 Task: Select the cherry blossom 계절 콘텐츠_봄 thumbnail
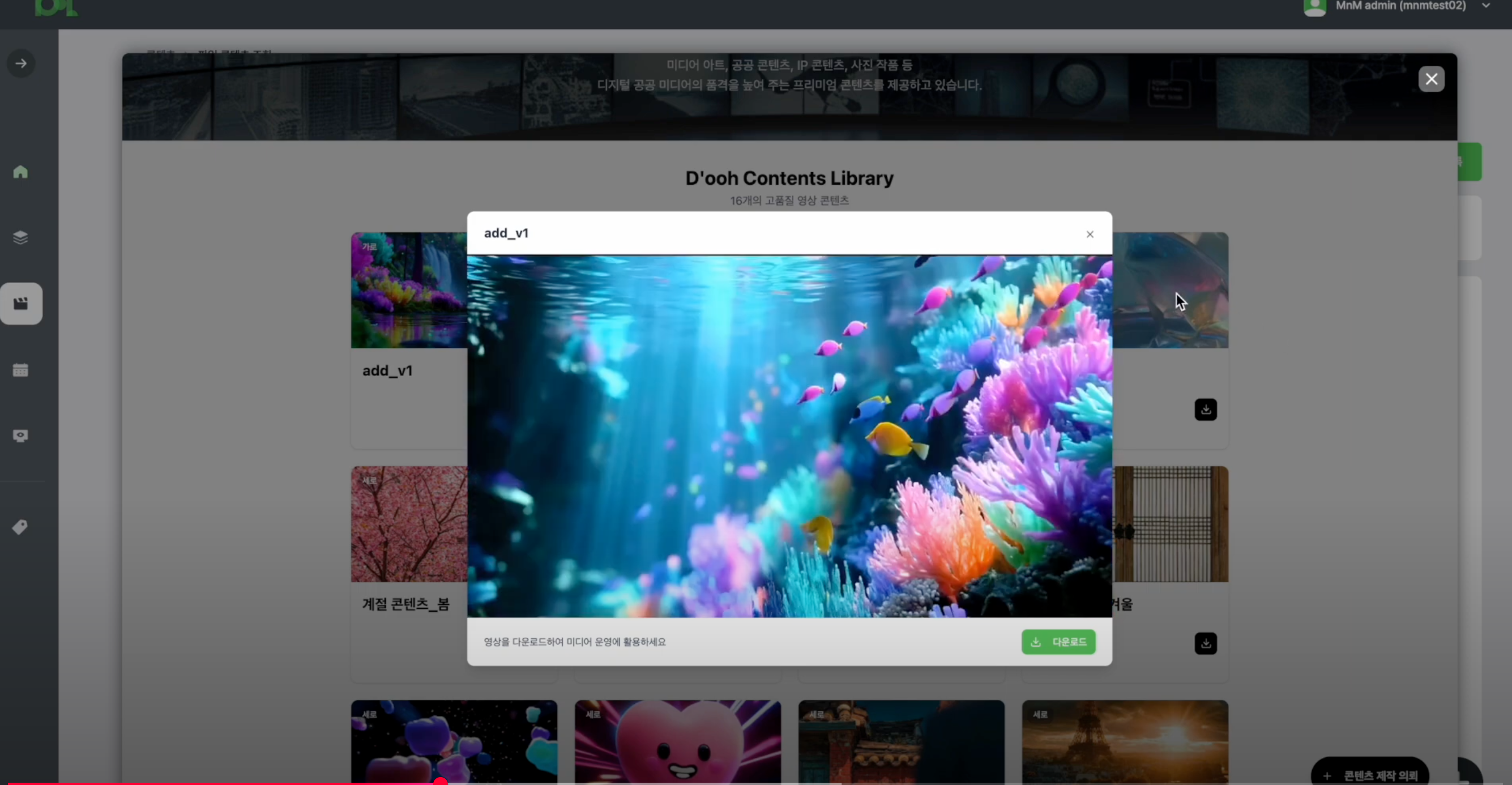point(409,524)
